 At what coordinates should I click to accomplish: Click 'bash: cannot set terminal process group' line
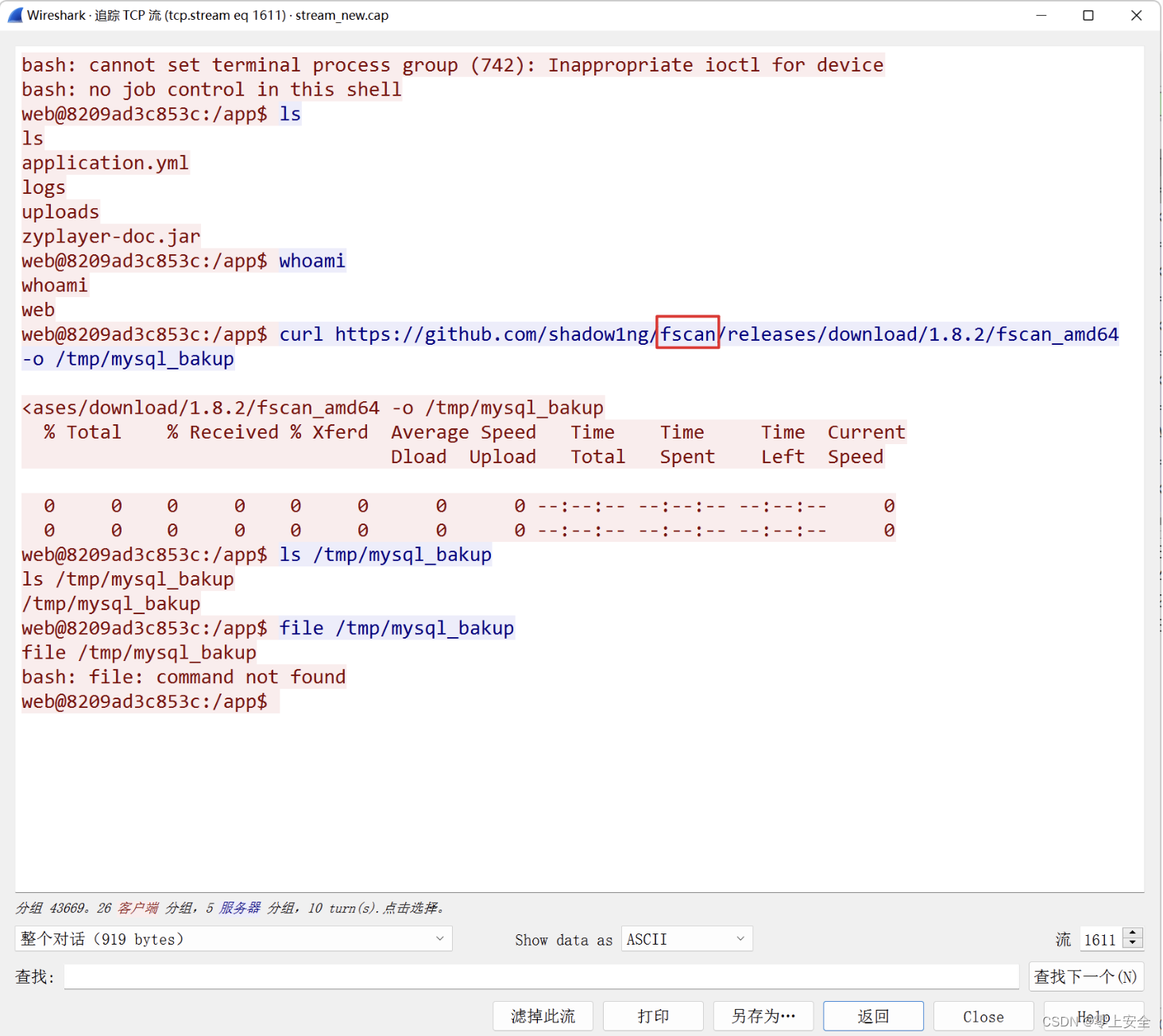pyautogui.click(x=453, y=65)
